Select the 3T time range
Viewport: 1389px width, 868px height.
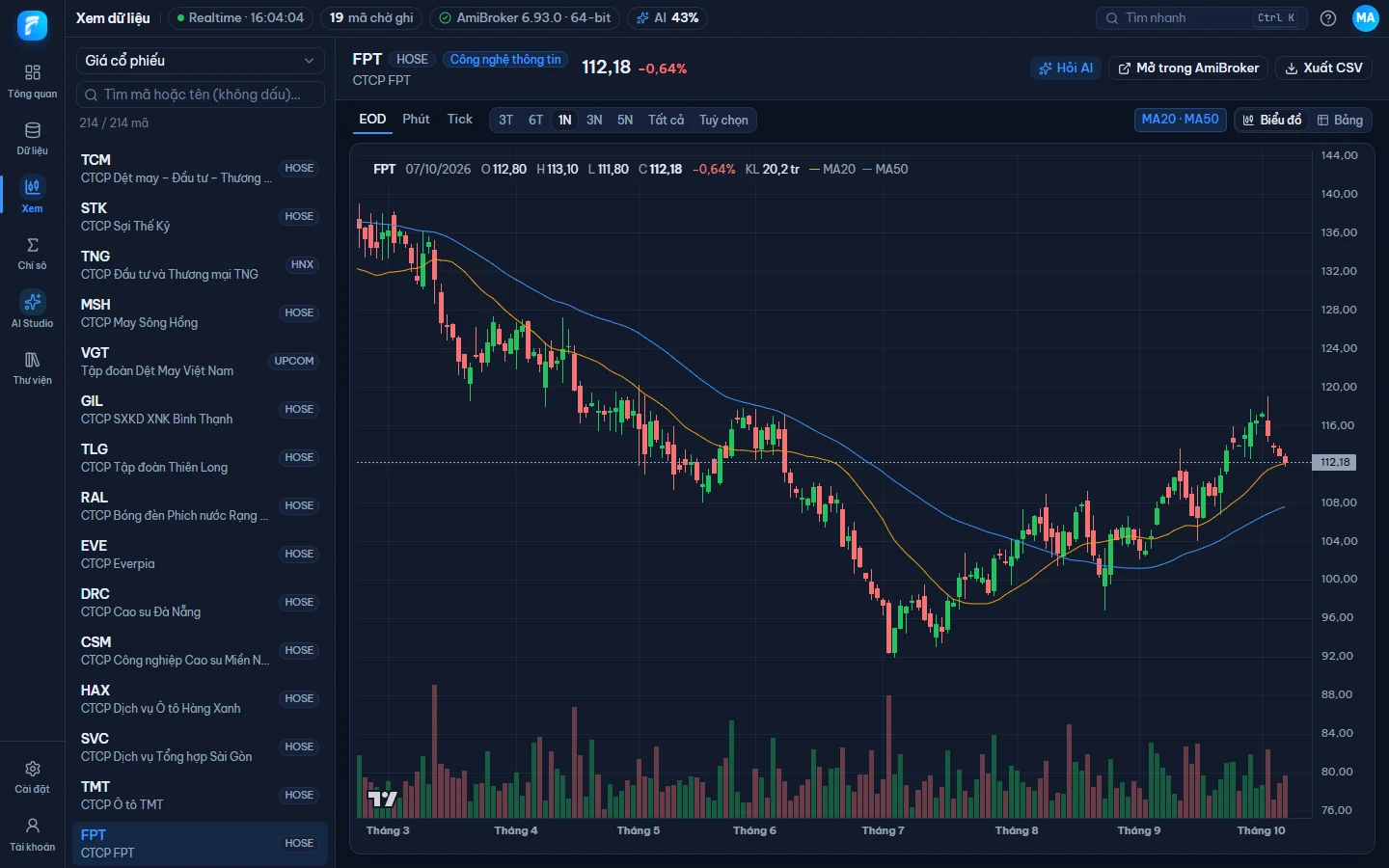tap(505, 120)
